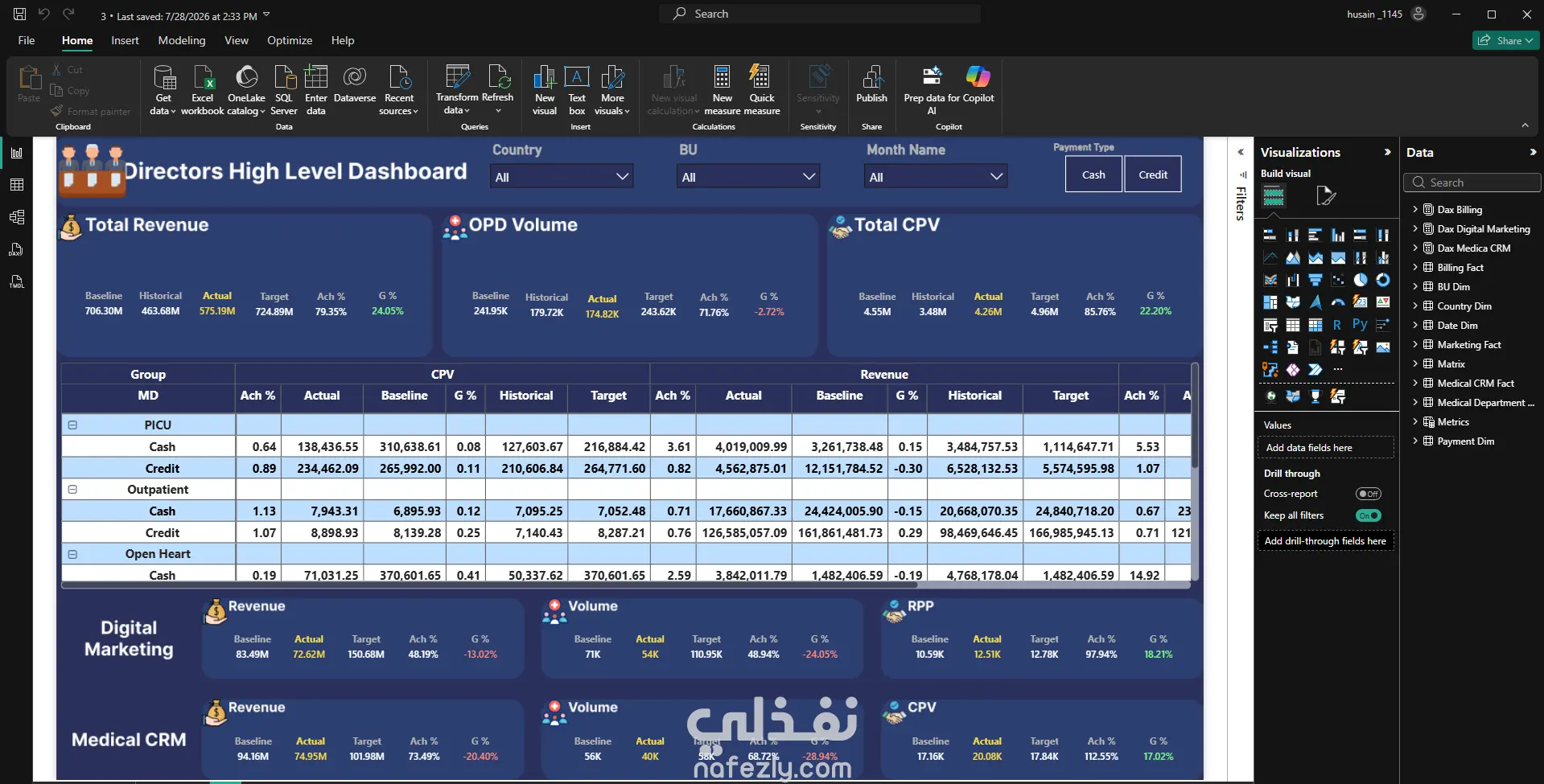Open the BU slicer dropdown
Viewport: 1544px width, 784px height.
(748, 177)
